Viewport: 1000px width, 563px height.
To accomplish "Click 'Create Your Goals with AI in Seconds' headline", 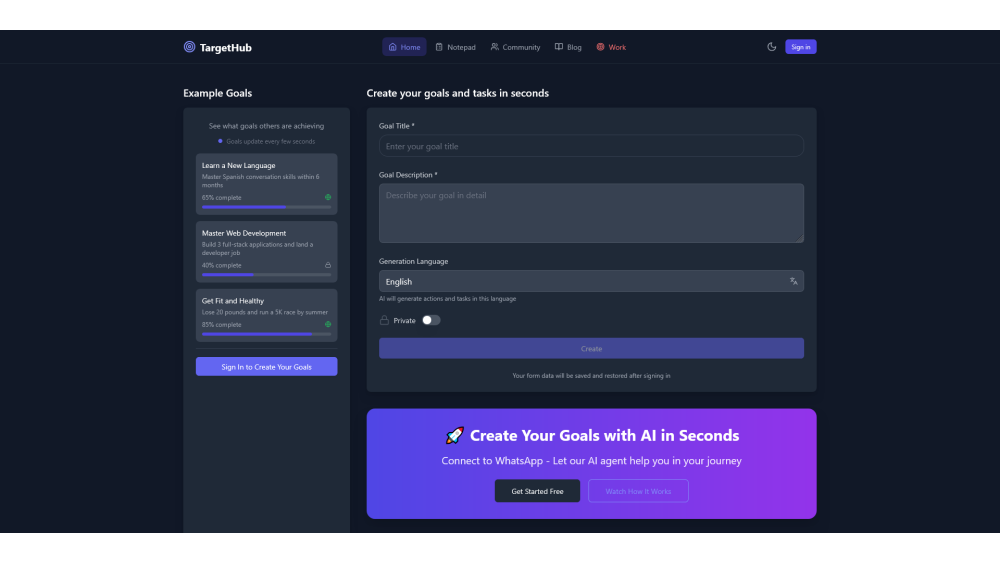I will coord(605,435).
